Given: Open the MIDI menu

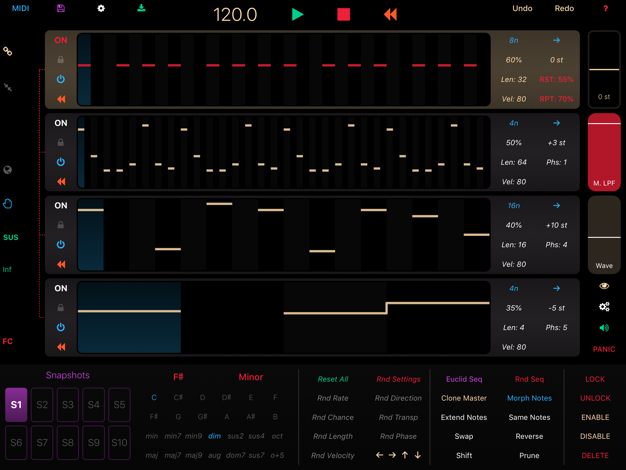Looking at the screenshot, I should pyautogui.click(x=20, y=9).
